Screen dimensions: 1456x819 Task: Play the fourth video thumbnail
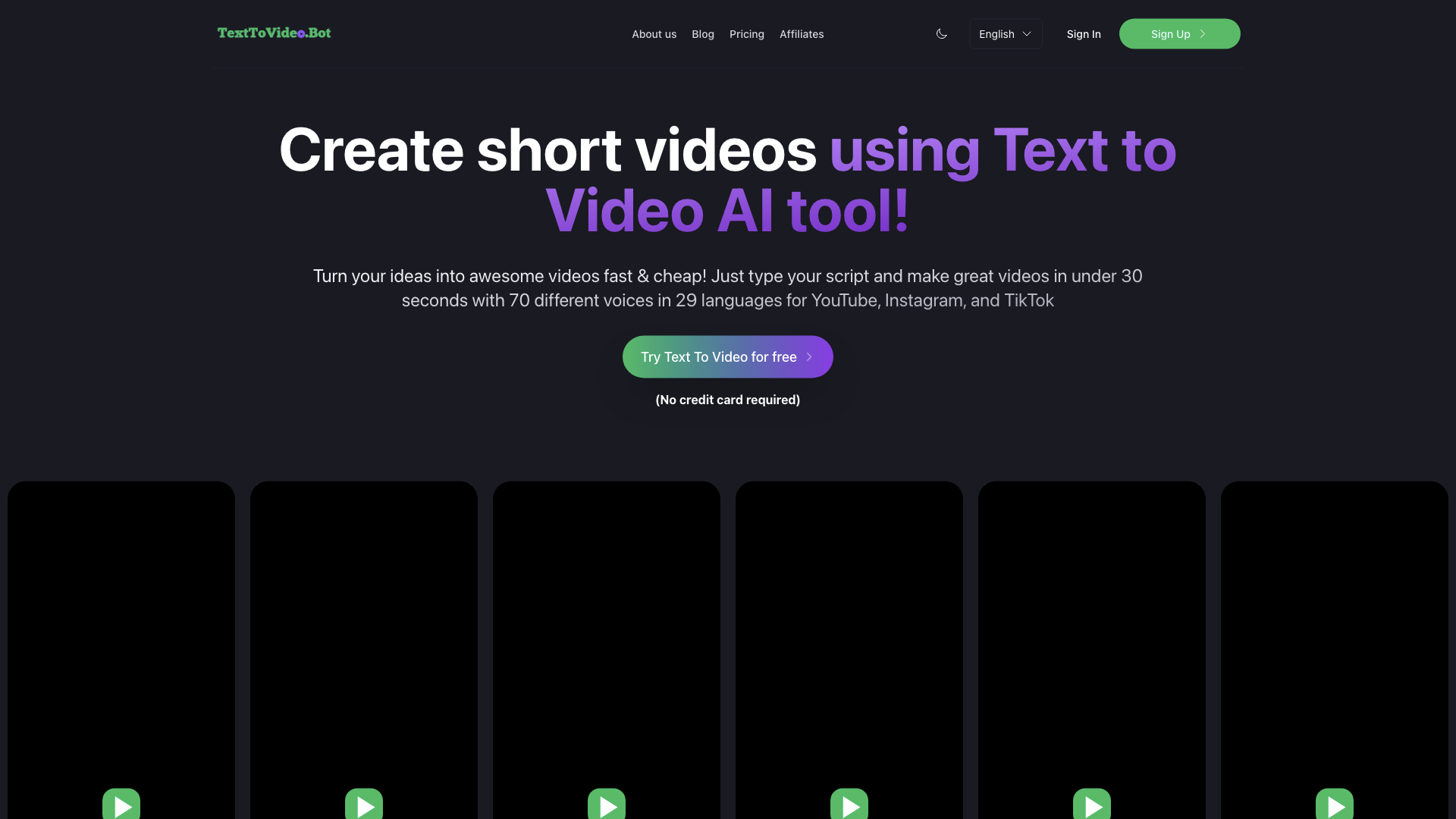click(x=848, y=807)
